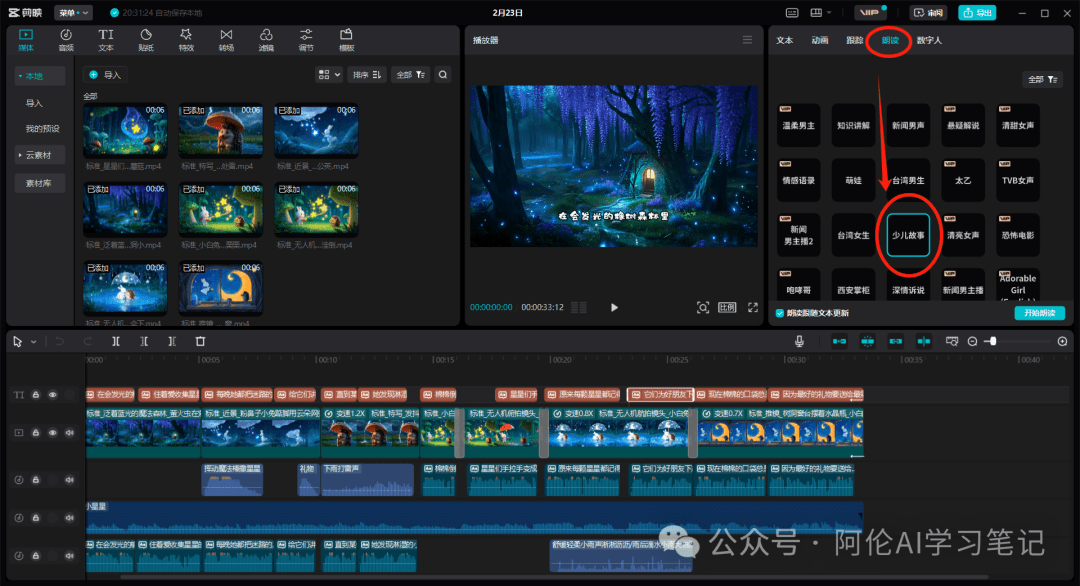This screenshot has height=586, width=1080.
Task: Select the 少儿故事 voice
Action: point(908,235)
